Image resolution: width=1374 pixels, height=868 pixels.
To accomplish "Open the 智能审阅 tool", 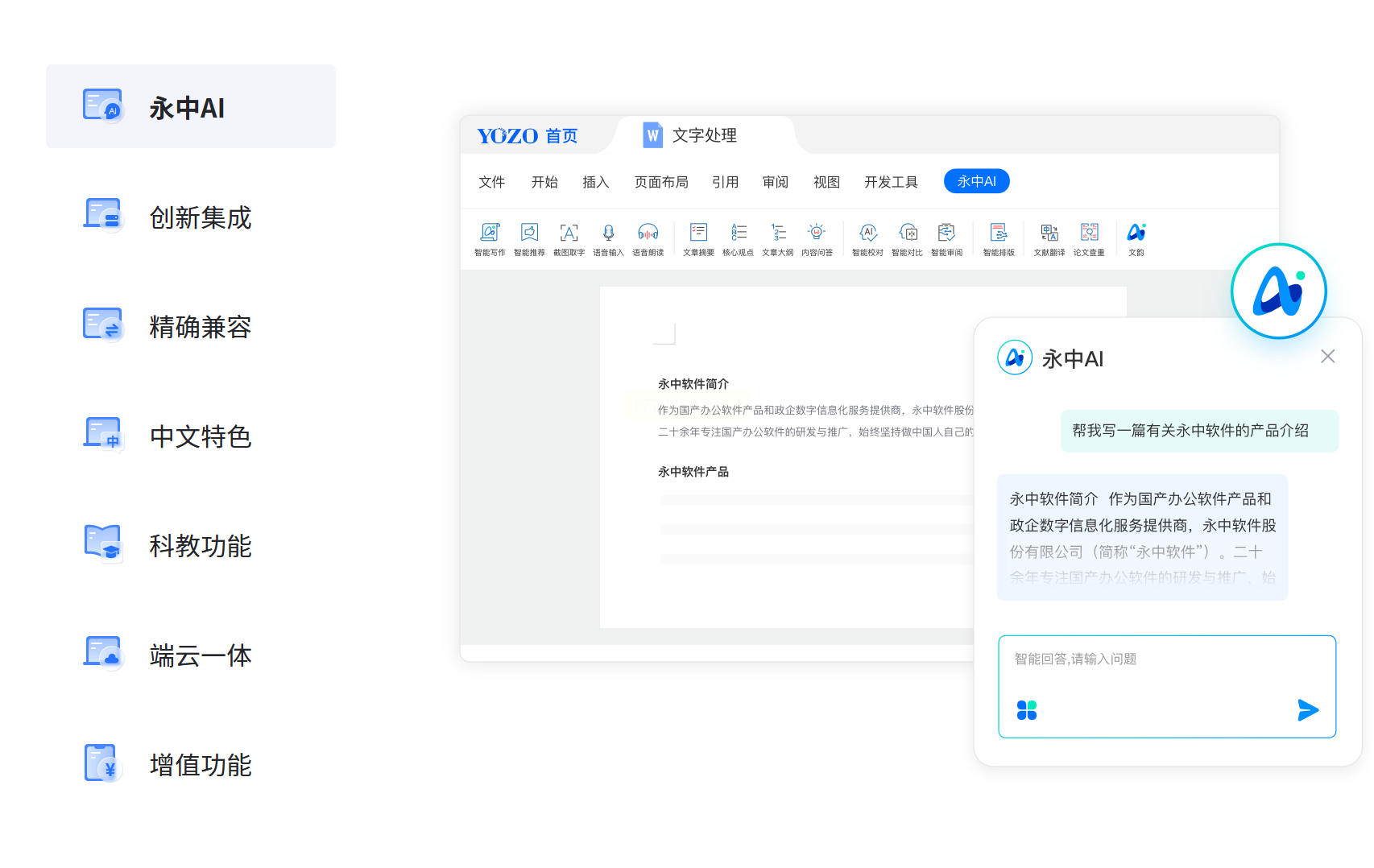I will 946,239.
